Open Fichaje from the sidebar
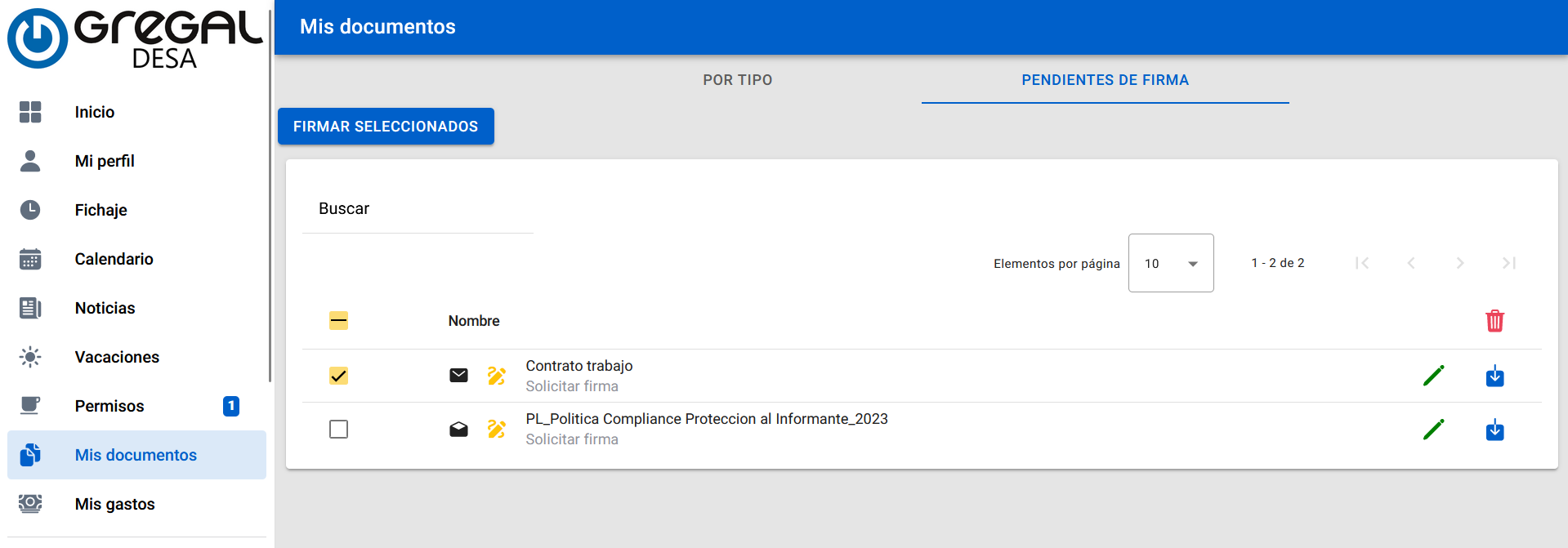Screen dimensions: 1568x548 click(101, 210)
